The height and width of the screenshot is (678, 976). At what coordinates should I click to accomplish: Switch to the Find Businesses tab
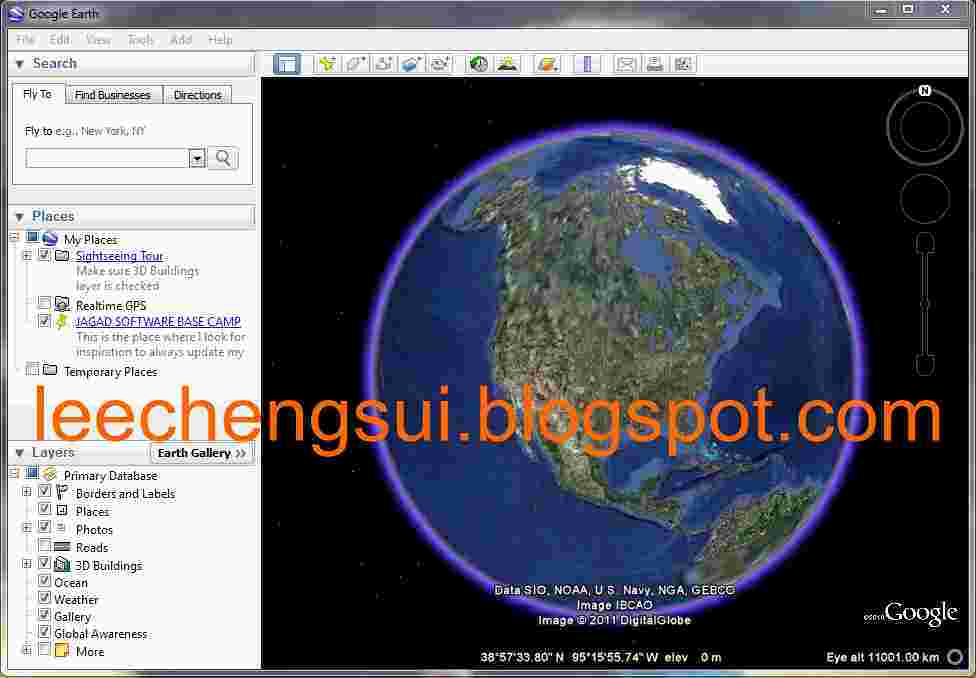click(x=113, y=95)
